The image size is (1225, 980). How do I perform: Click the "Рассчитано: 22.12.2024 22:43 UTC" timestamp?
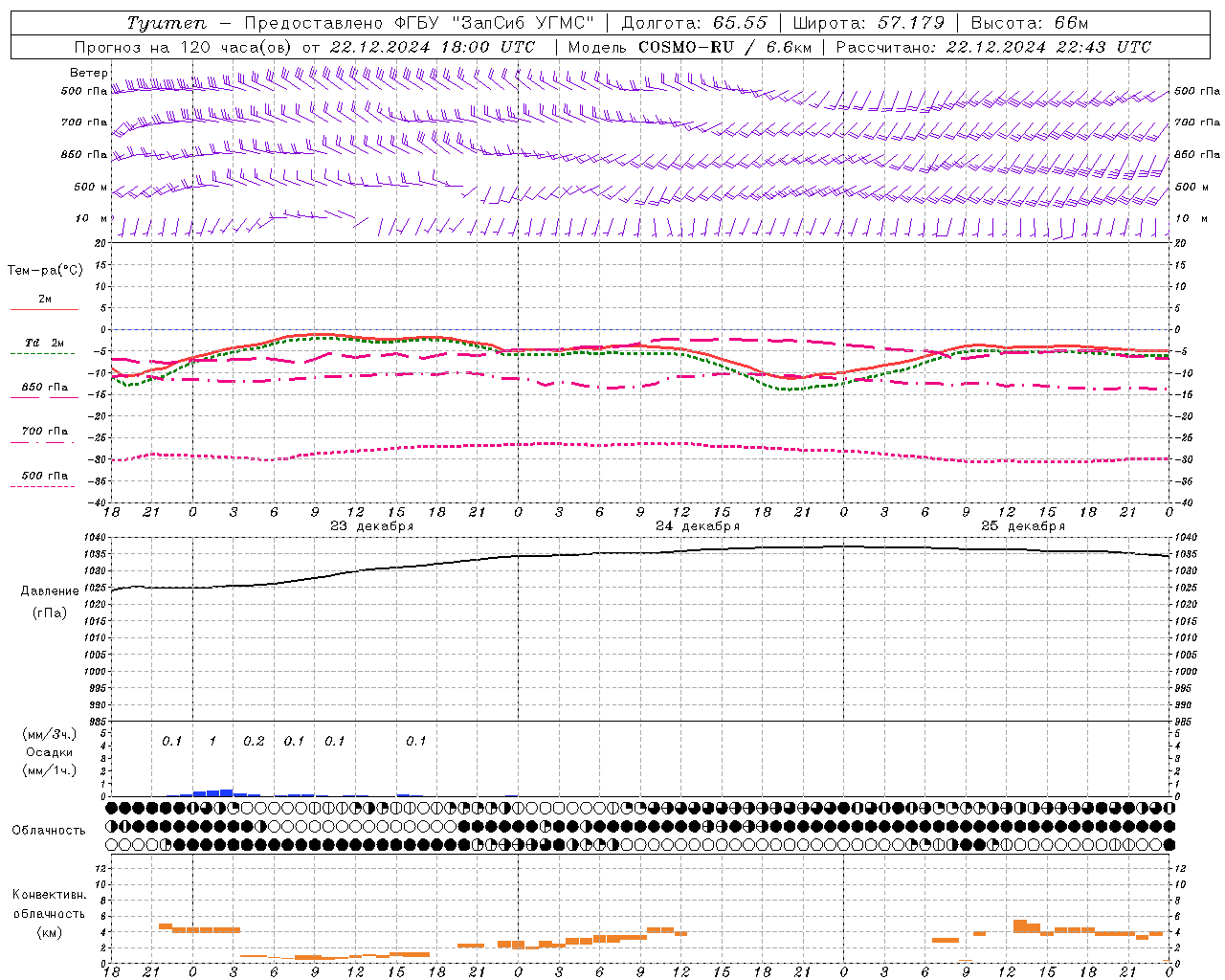[x=993, y=47]
